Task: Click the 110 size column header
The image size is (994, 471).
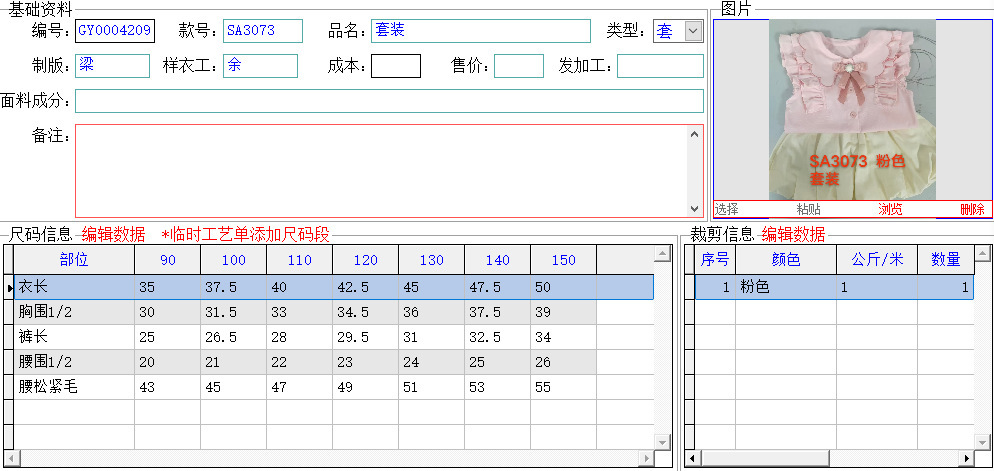Action: point(299,260)
